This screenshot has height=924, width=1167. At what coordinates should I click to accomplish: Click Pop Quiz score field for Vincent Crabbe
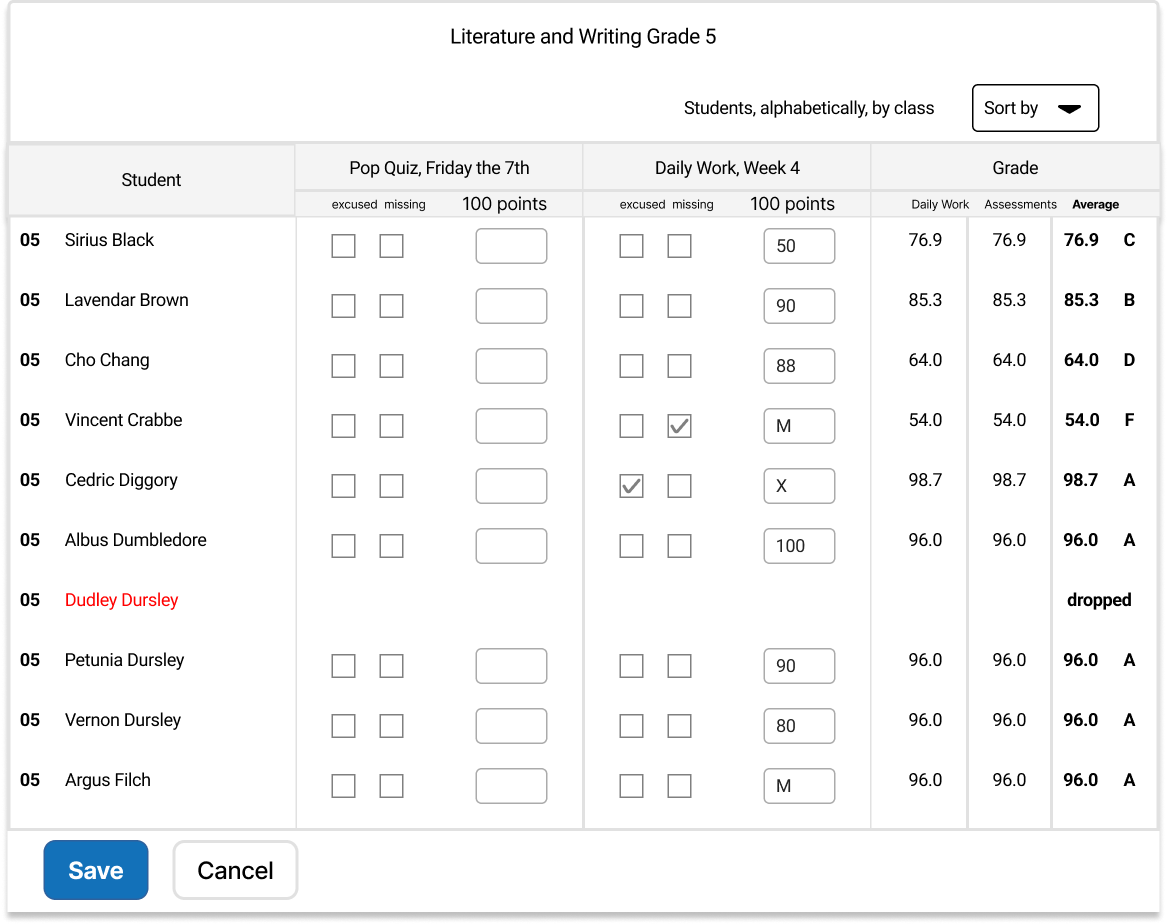pos(511,426)
